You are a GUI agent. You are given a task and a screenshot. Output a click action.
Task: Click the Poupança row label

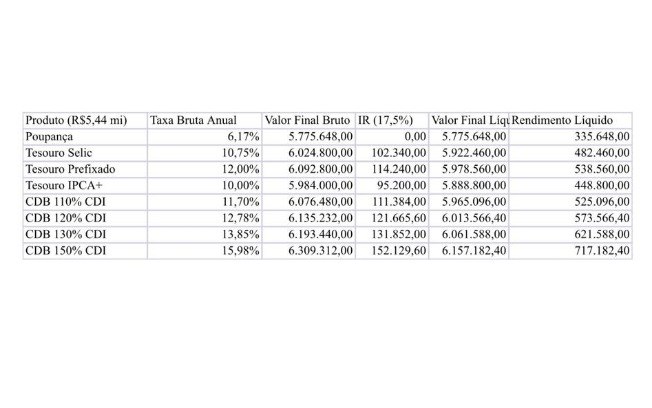point(85,137)
